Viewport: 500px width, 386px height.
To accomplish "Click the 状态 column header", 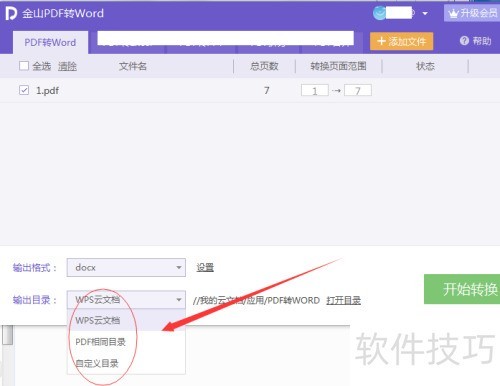I will [x=425, y=66].
